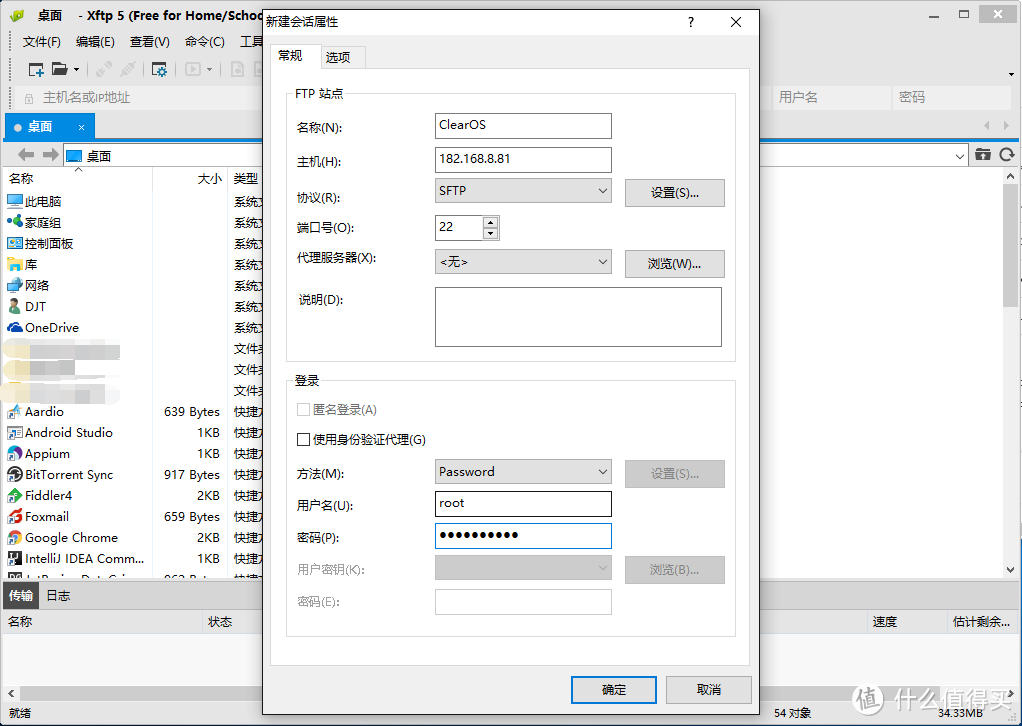Viewport: 1022px width, 726px height.
Task: Click the 浏览(W) button next to proxy server
Action: 675,263
